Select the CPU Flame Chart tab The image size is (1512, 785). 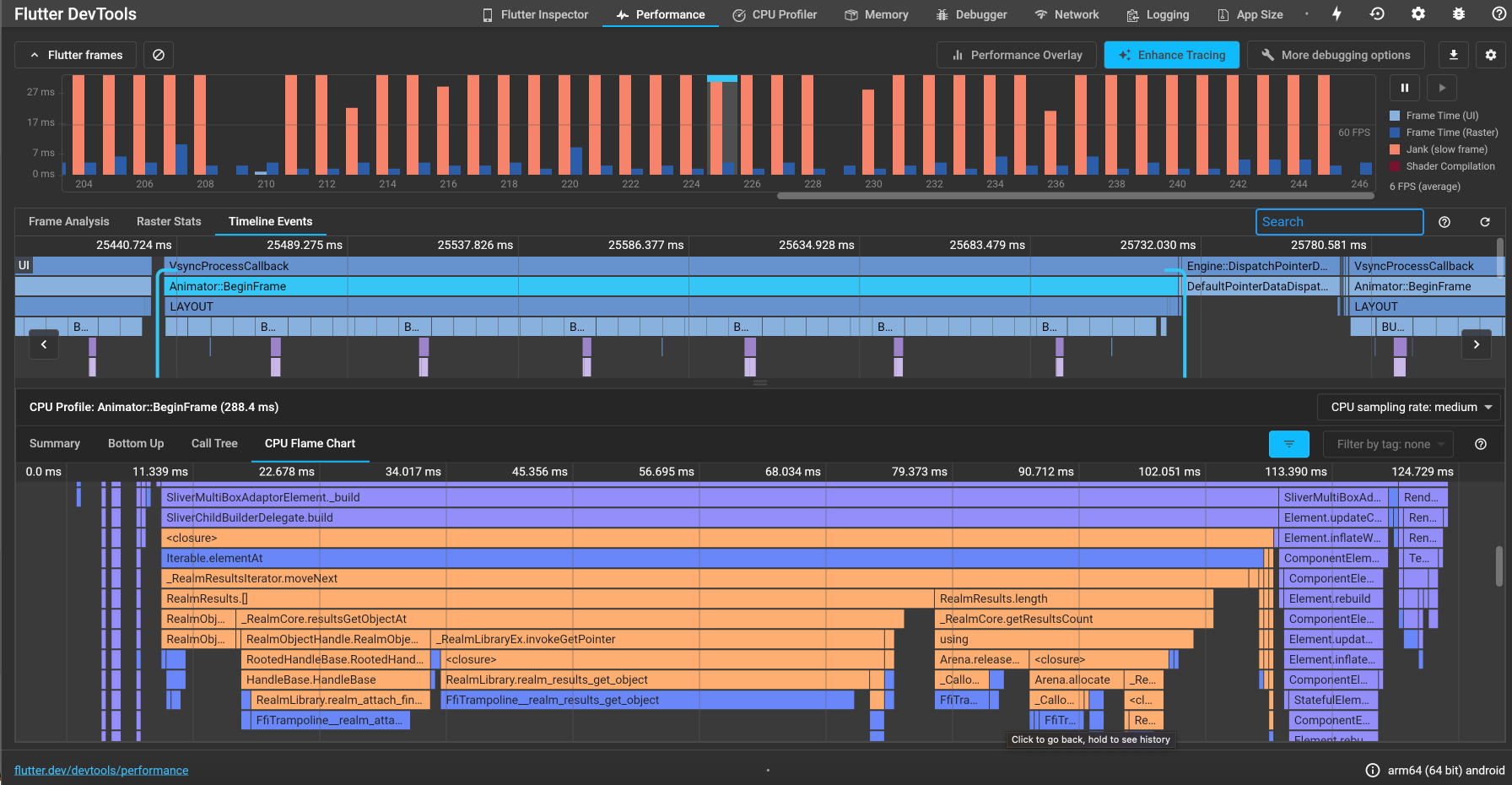tap(310, 443)
